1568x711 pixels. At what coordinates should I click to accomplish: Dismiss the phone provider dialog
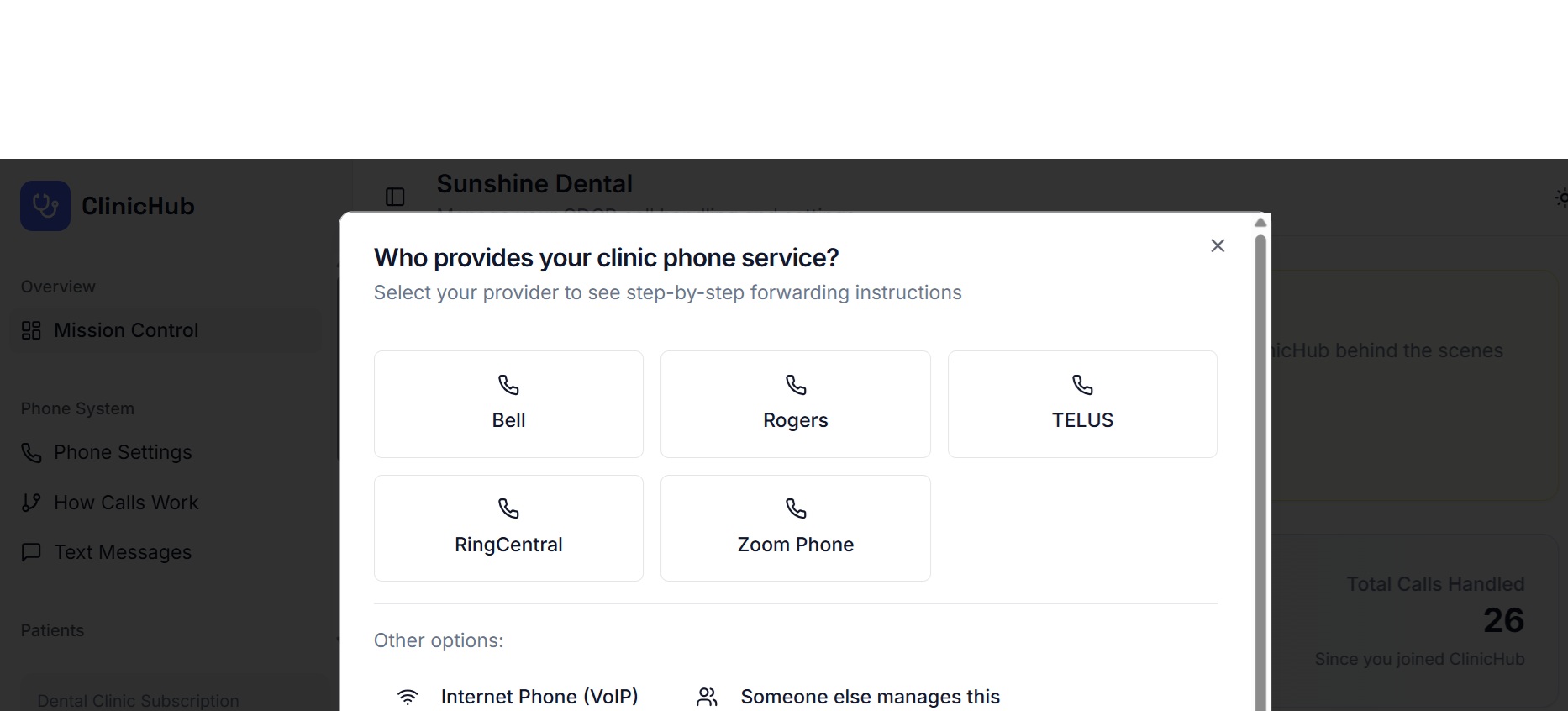pyautogui.click(x=1218, y=245)
